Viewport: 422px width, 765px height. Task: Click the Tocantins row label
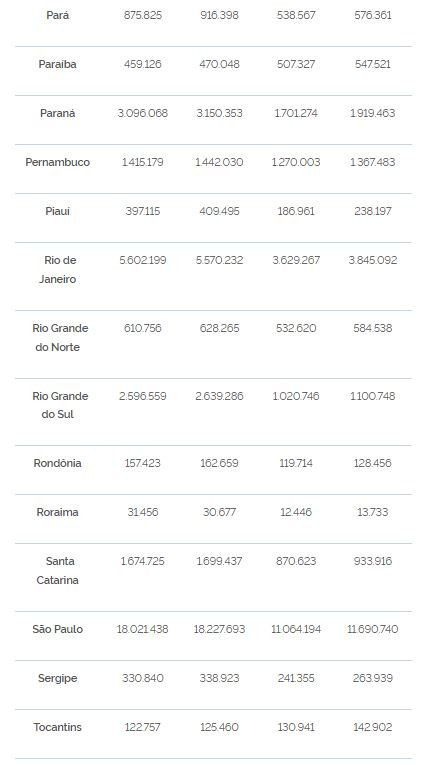58,727
